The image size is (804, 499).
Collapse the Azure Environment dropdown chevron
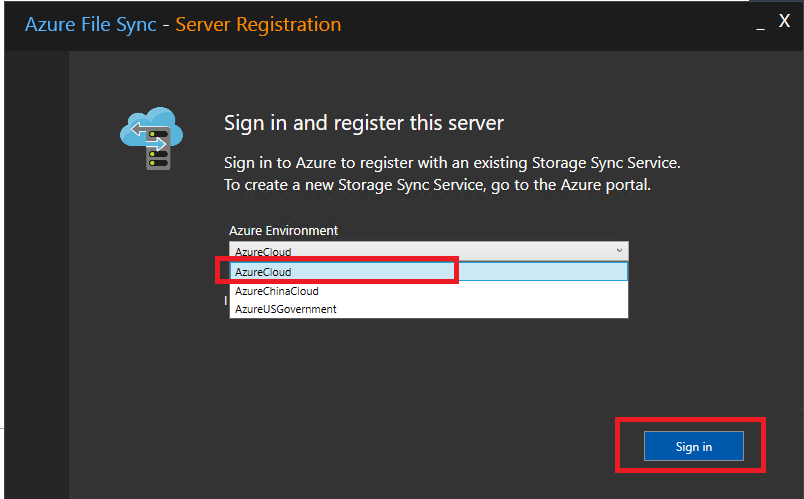(619, 251)
